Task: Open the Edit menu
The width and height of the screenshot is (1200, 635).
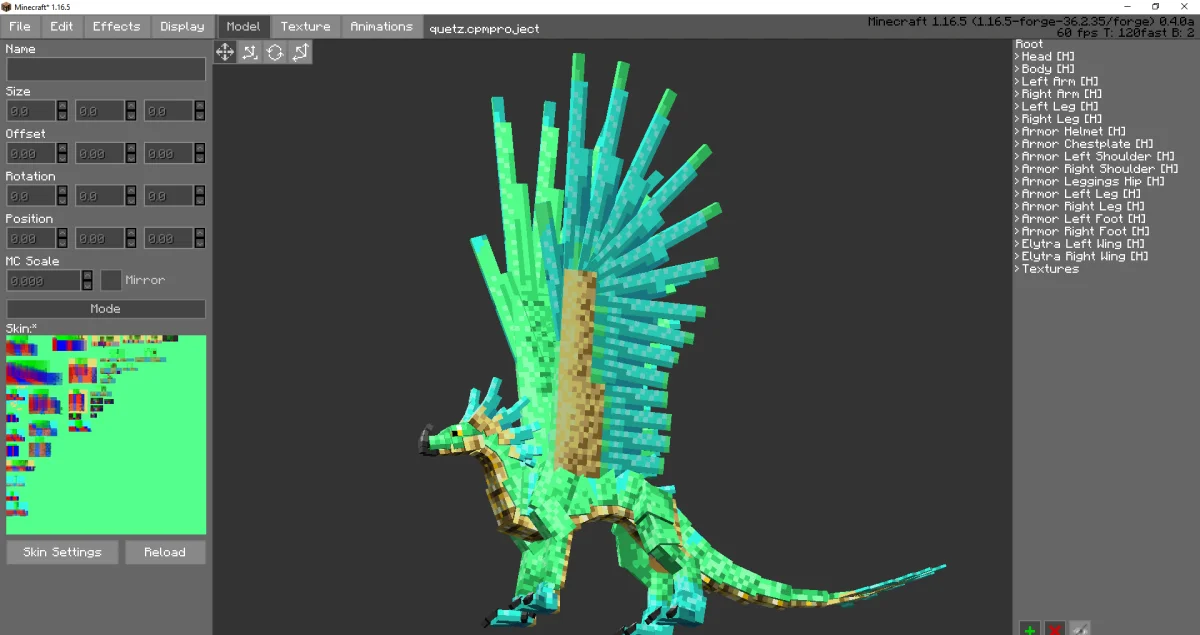Action: [x=62, y=27]
